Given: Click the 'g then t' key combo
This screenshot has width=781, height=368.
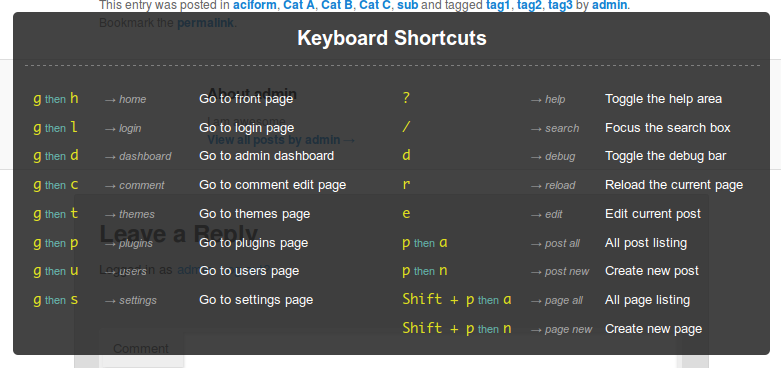Looking at the screenshot, I should coord(56,214).
